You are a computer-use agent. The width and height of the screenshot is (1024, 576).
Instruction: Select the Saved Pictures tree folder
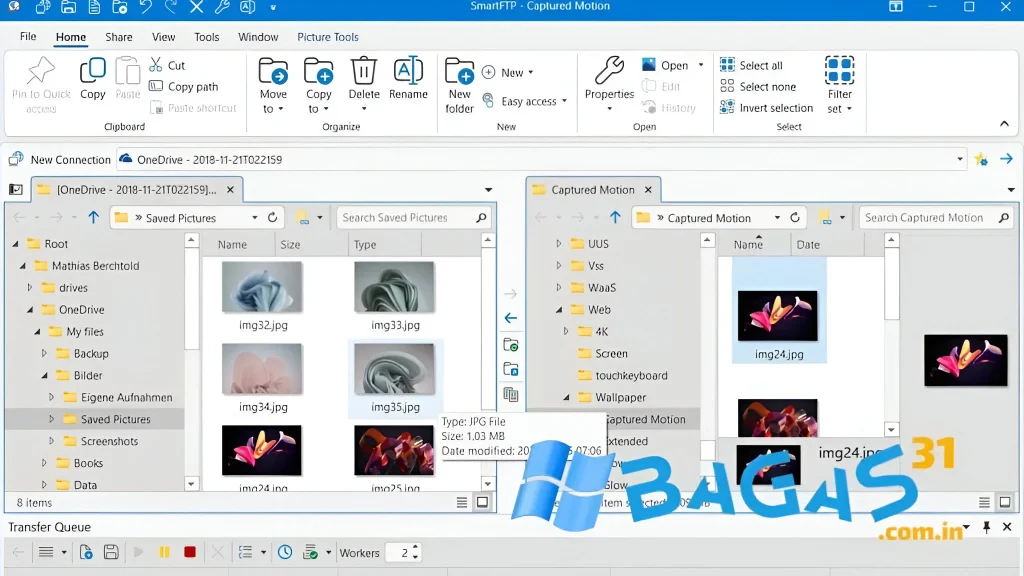coord(116,419)
